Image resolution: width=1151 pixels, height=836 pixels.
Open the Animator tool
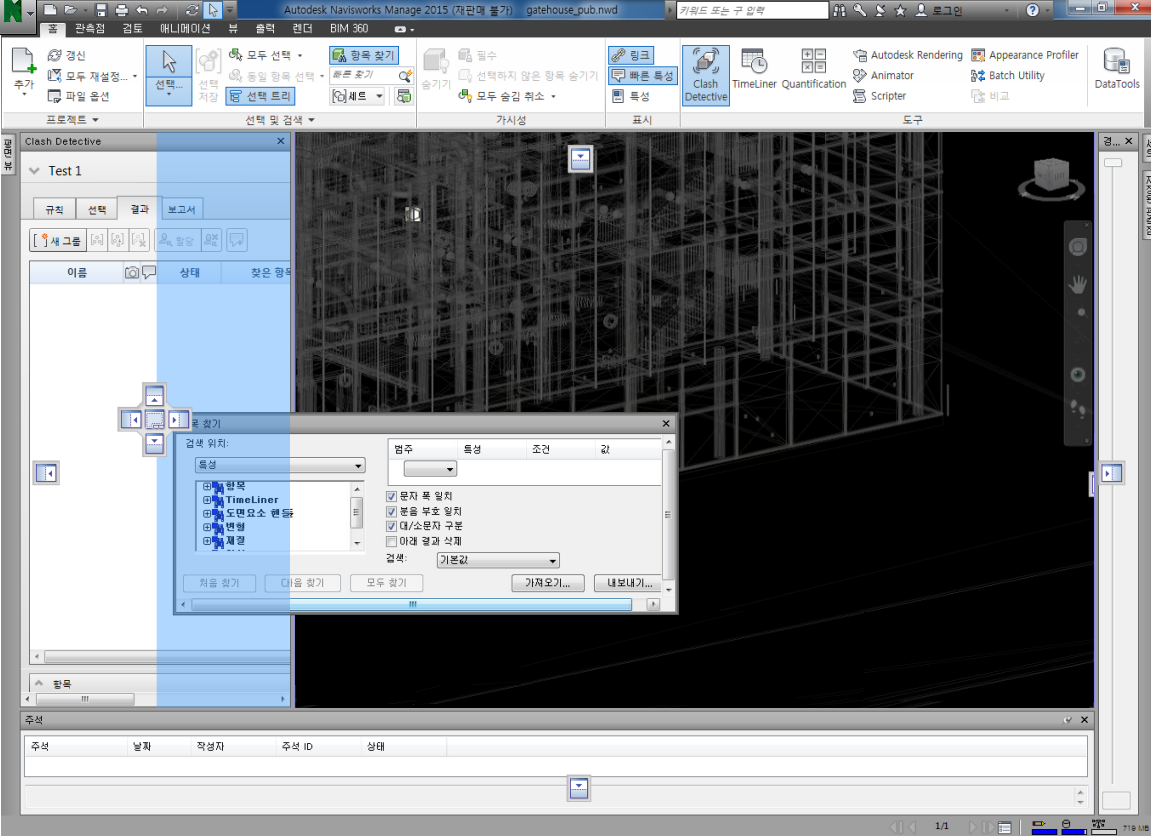click(x=883, y=76)
